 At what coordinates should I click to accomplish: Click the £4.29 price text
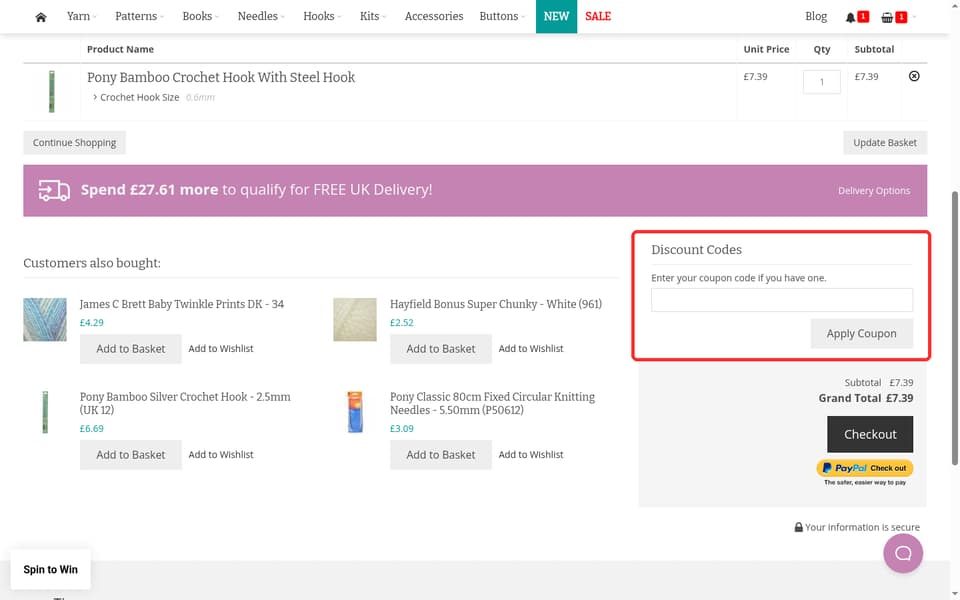[92, 323]
